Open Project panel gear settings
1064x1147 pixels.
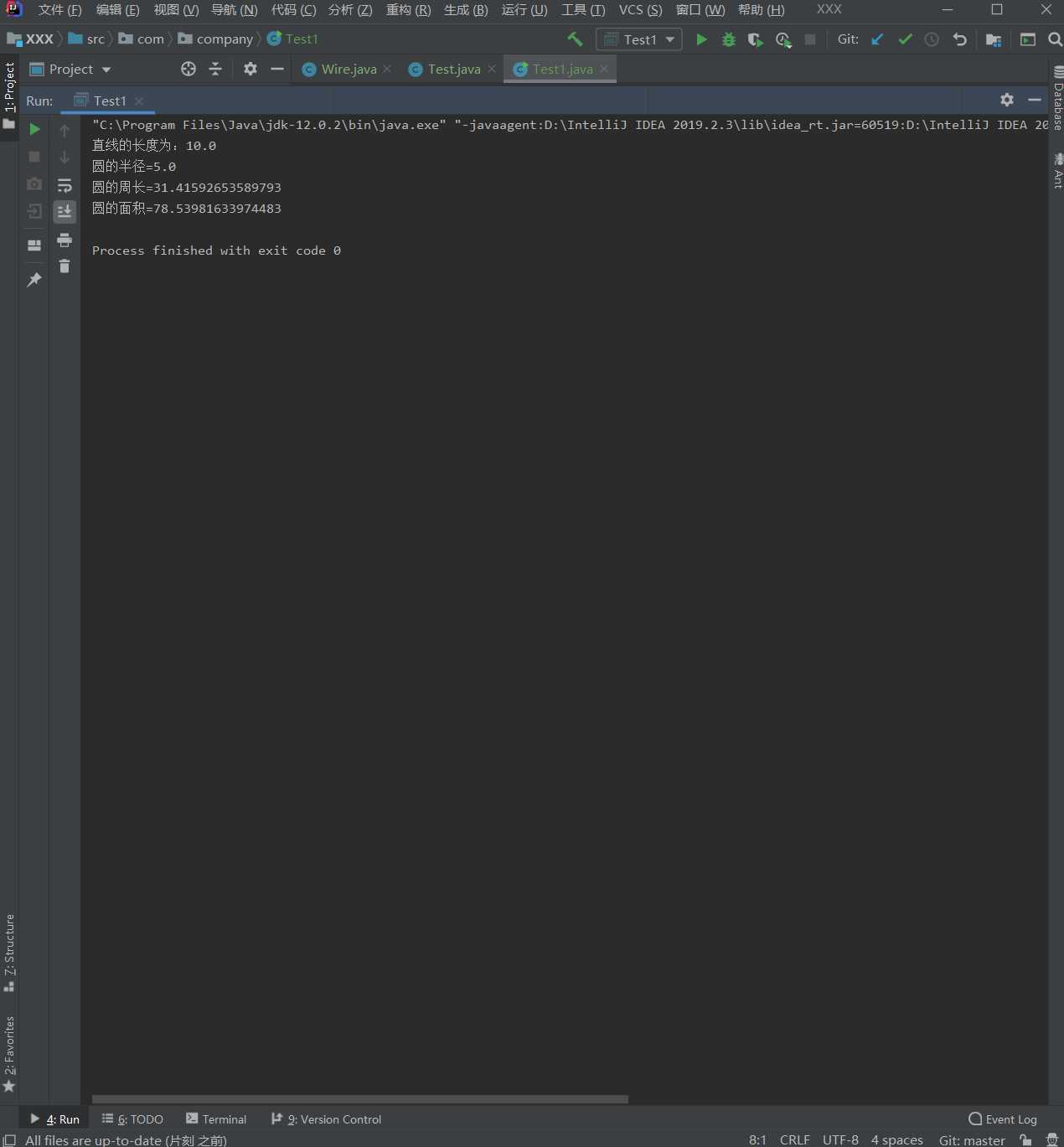[251, 69]
